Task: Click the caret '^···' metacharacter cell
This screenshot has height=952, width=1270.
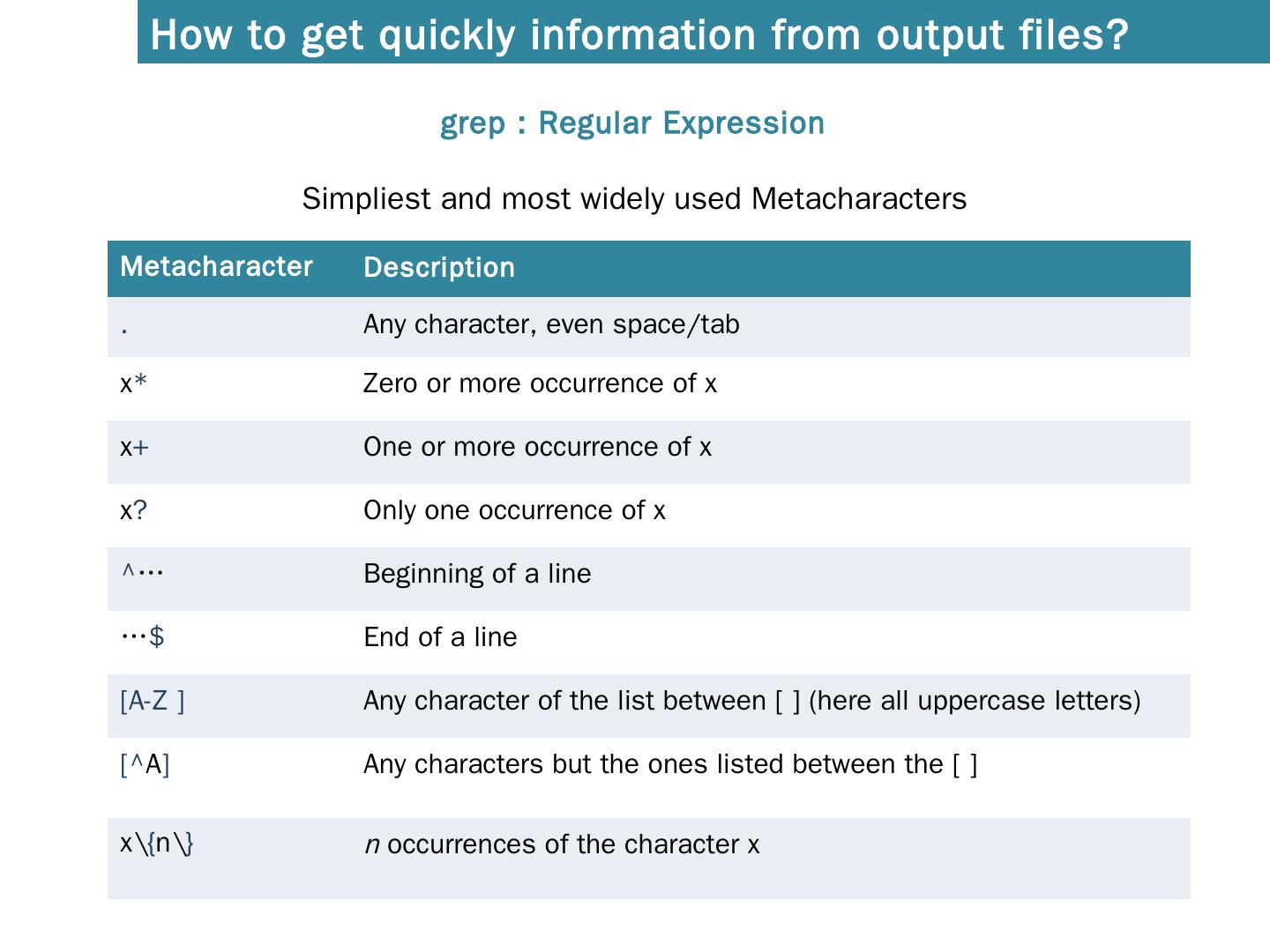Action: click(x=142, y=572)
